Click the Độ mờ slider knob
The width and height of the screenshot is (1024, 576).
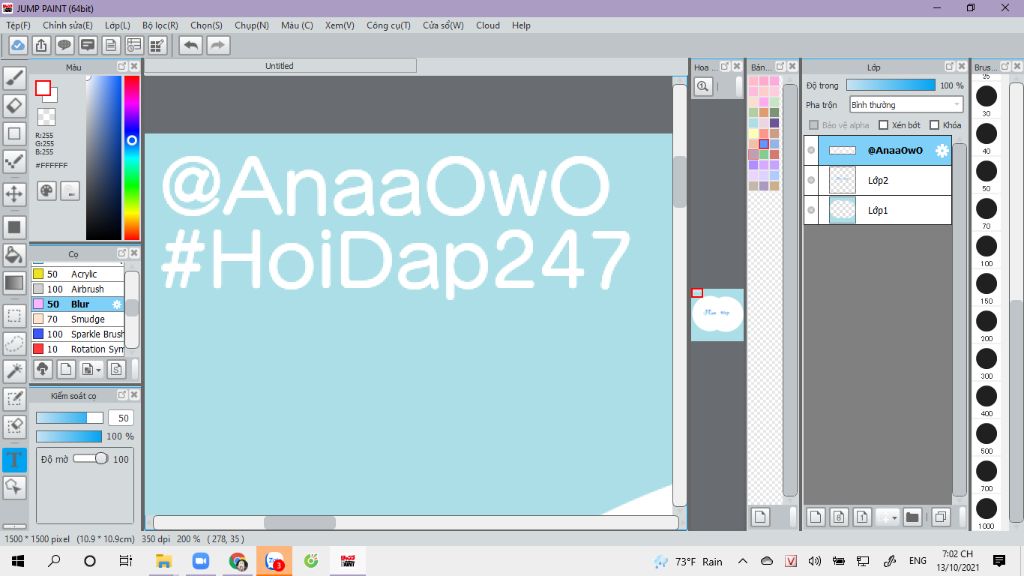point(101,458)
